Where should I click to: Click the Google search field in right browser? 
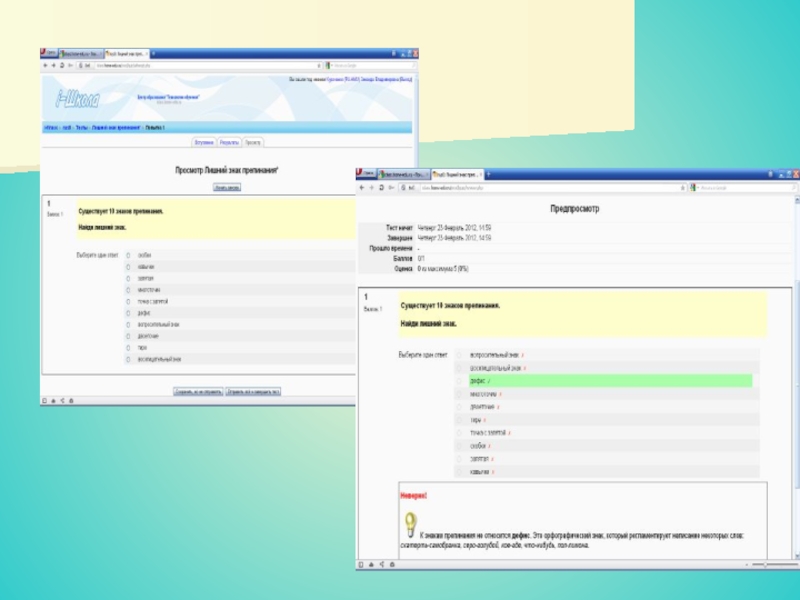pyautogui.click(x=745, y=188)
